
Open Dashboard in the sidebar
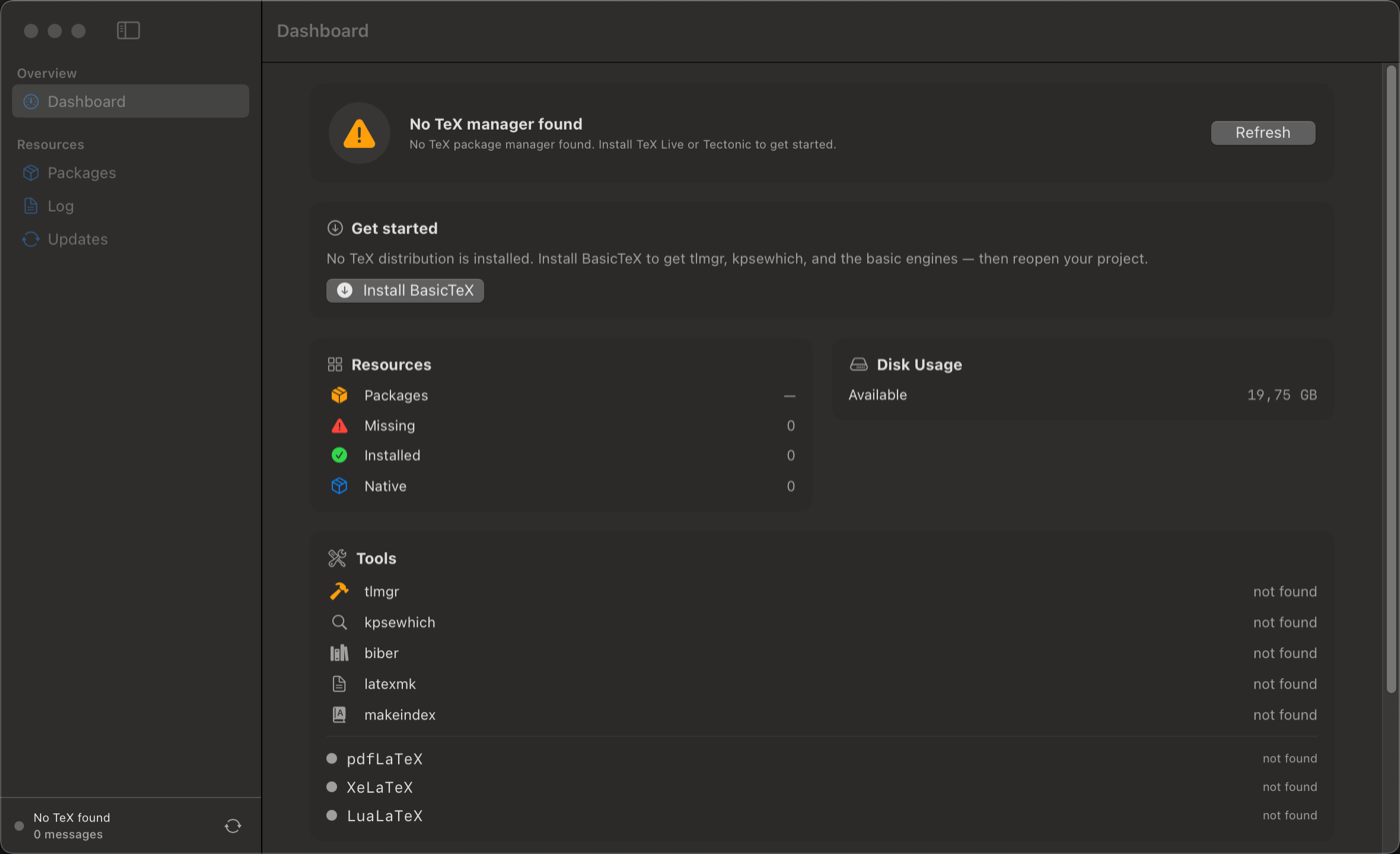coord(130,101)
